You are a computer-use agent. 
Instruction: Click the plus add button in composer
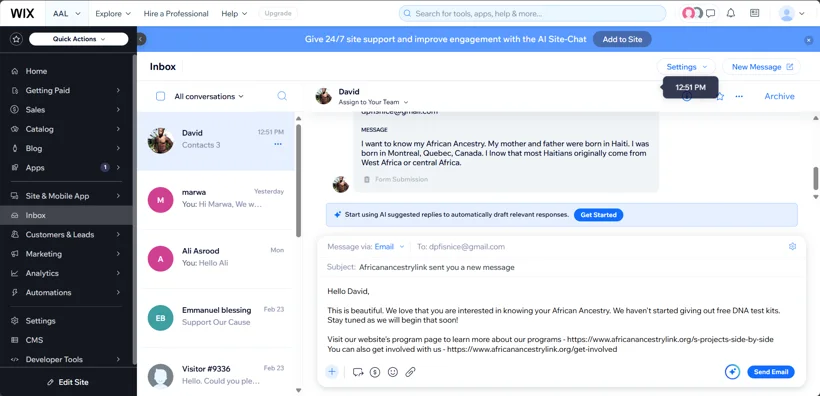[332, 372]
